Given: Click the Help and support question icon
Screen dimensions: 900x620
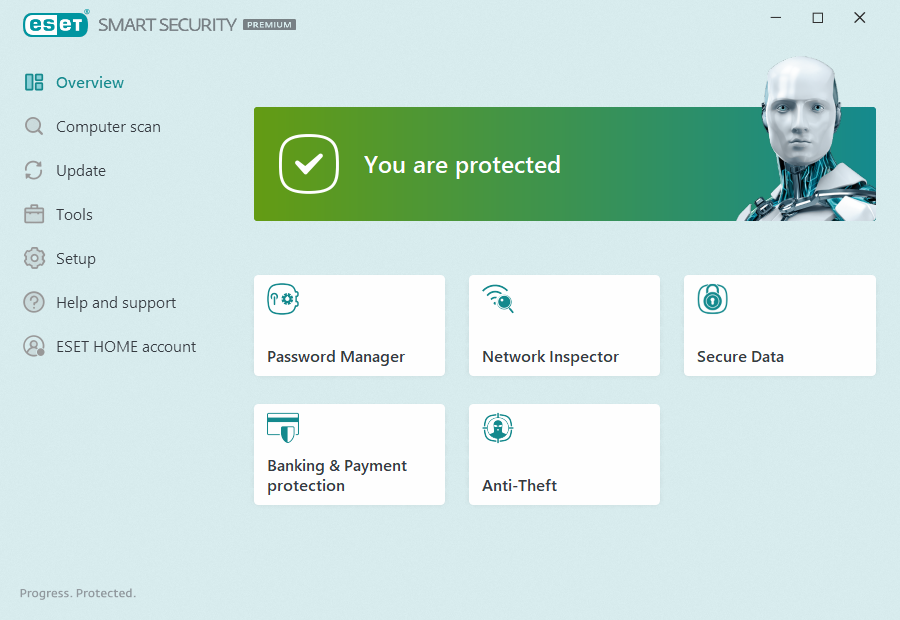Looking at the screenshot, I should pos(34,303).
